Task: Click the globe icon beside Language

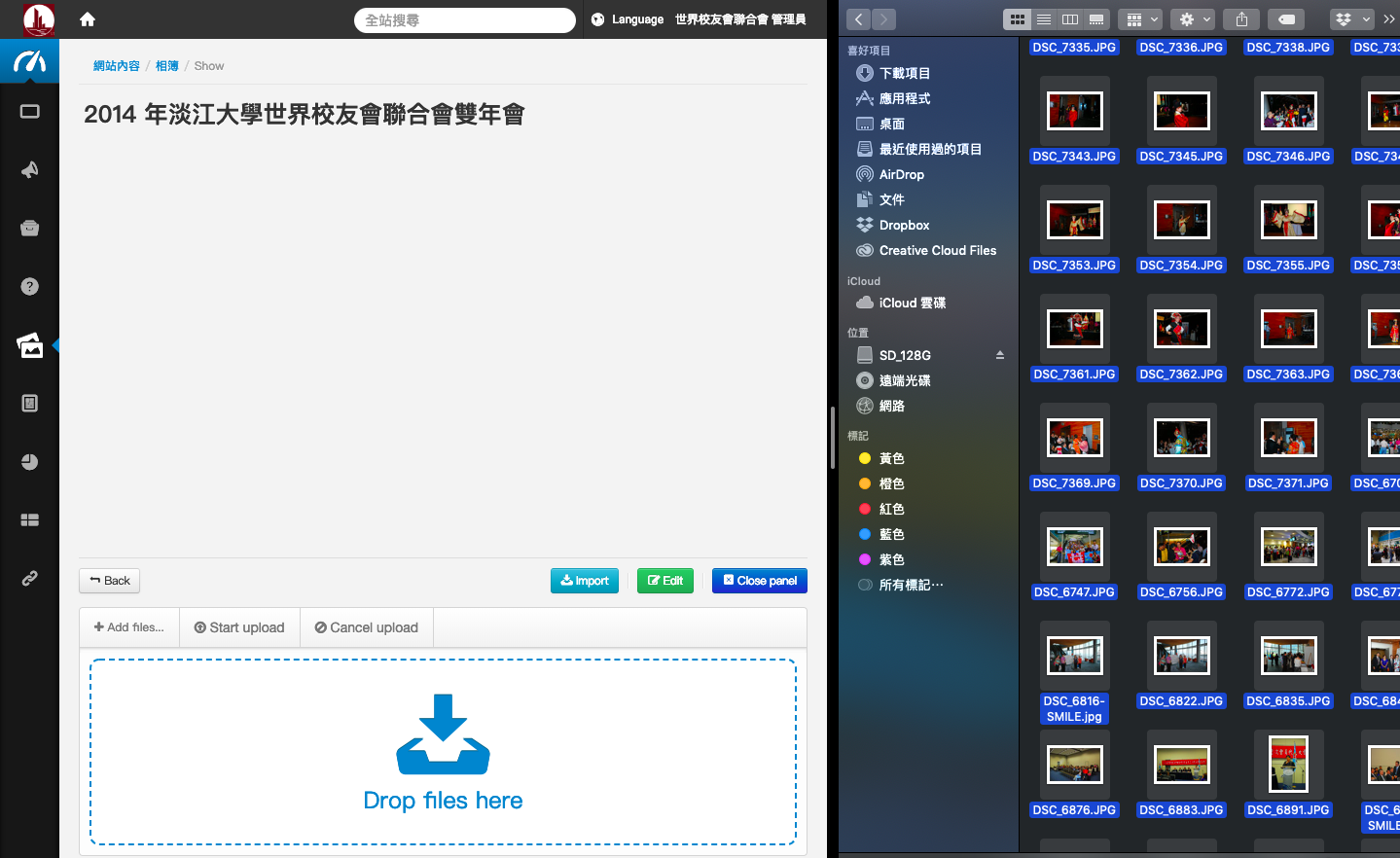Action: point(597,19)
